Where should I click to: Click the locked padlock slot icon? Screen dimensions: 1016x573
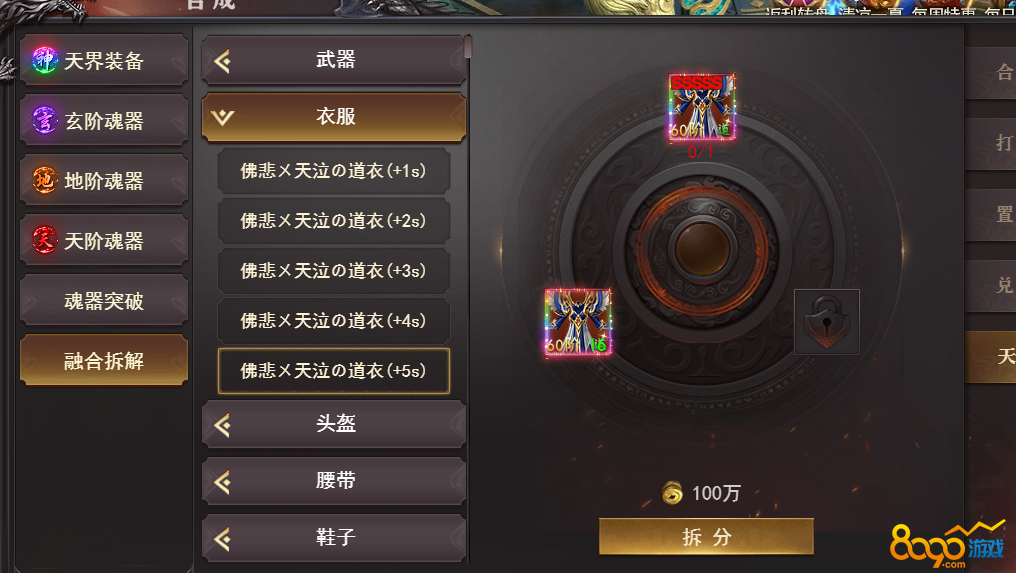(827, 322)
